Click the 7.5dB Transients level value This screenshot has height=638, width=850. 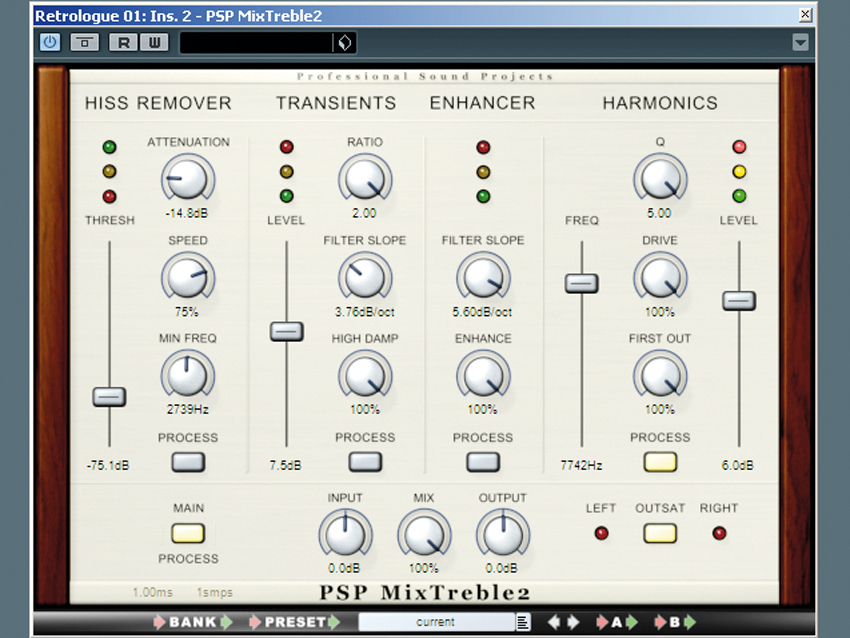tap(286, 465)
